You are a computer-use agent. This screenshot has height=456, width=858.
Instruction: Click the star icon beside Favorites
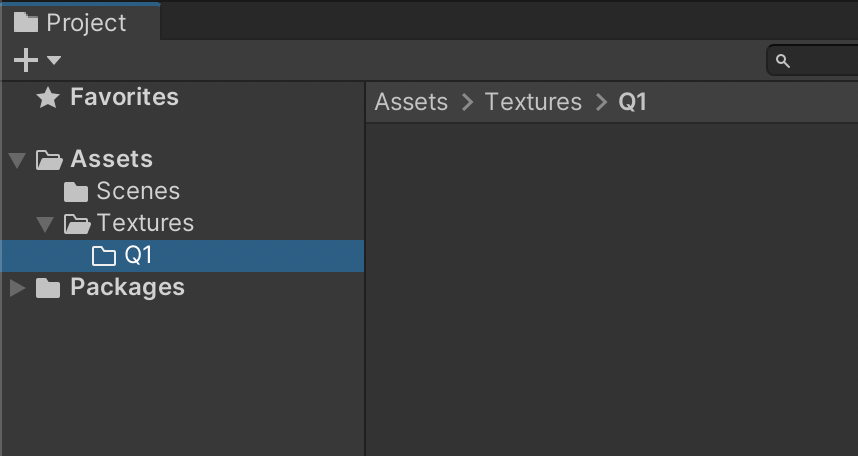click(x=48, y=97)
